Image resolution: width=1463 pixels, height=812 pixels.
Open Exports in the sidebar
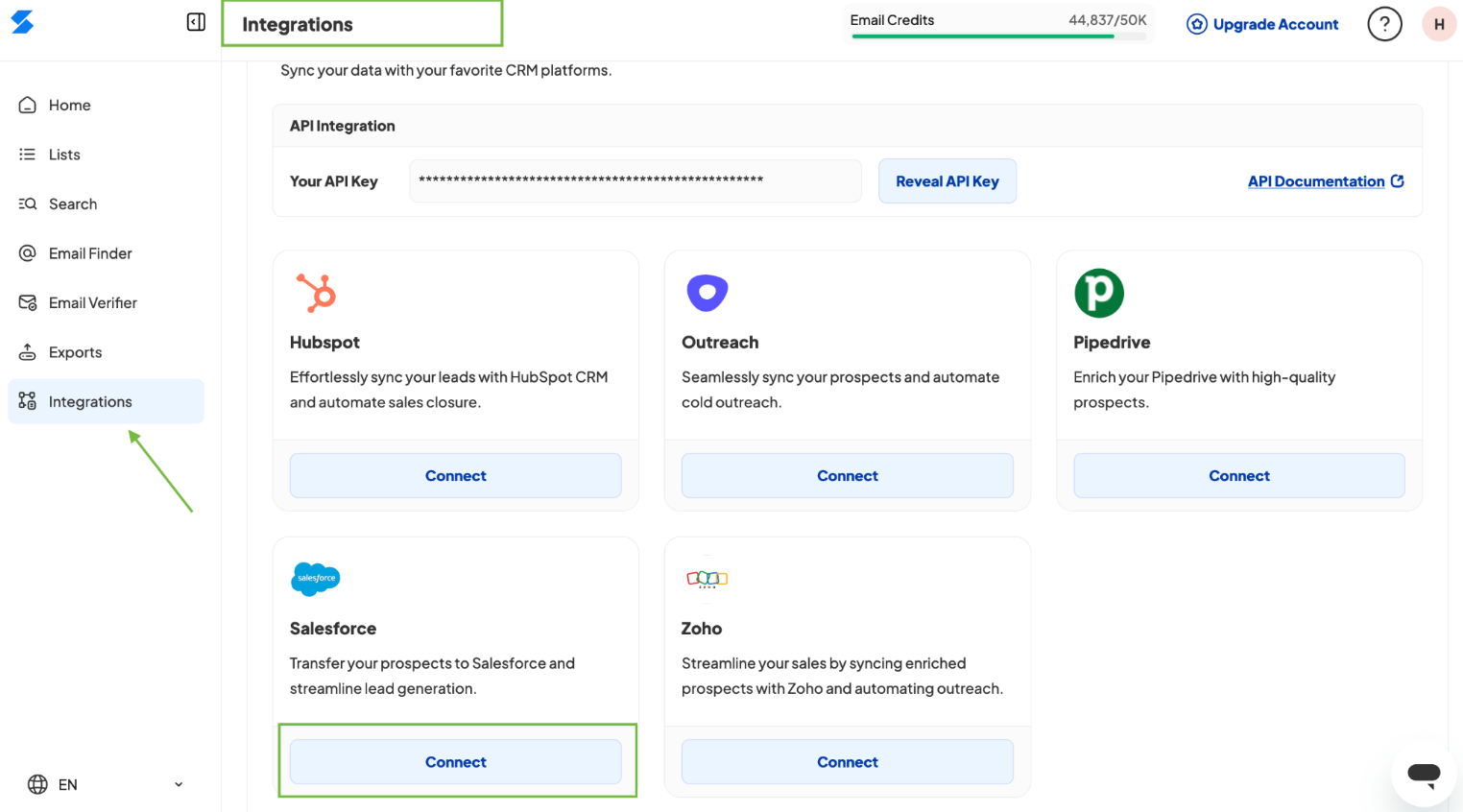[x=106, y=352]
